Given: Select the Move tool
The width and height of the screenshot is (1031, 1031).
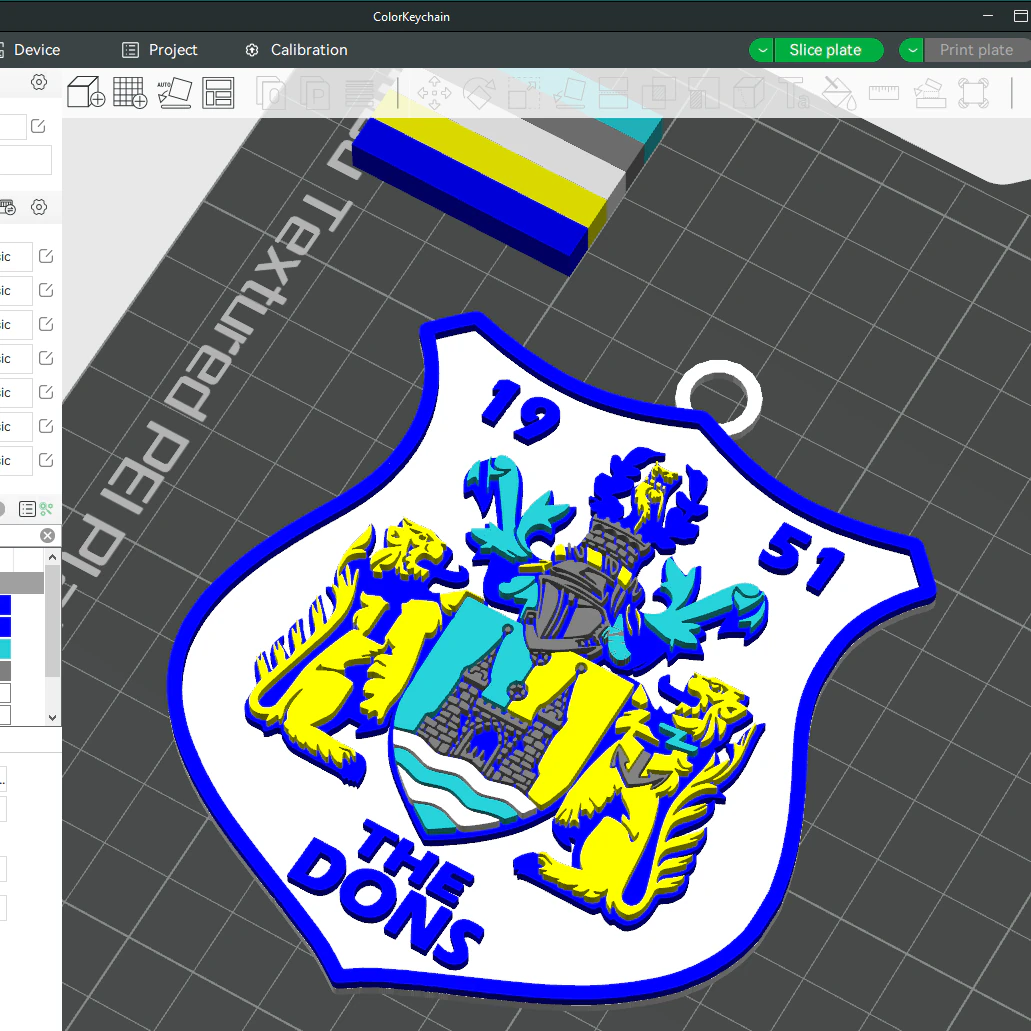Looking at the screenshot, I should click(434, 93).
